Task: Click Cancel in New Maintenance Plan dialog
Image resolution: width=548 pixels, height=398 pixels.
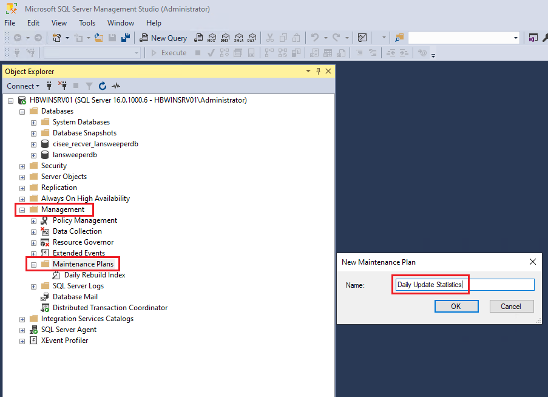Action: coord(511,306)
